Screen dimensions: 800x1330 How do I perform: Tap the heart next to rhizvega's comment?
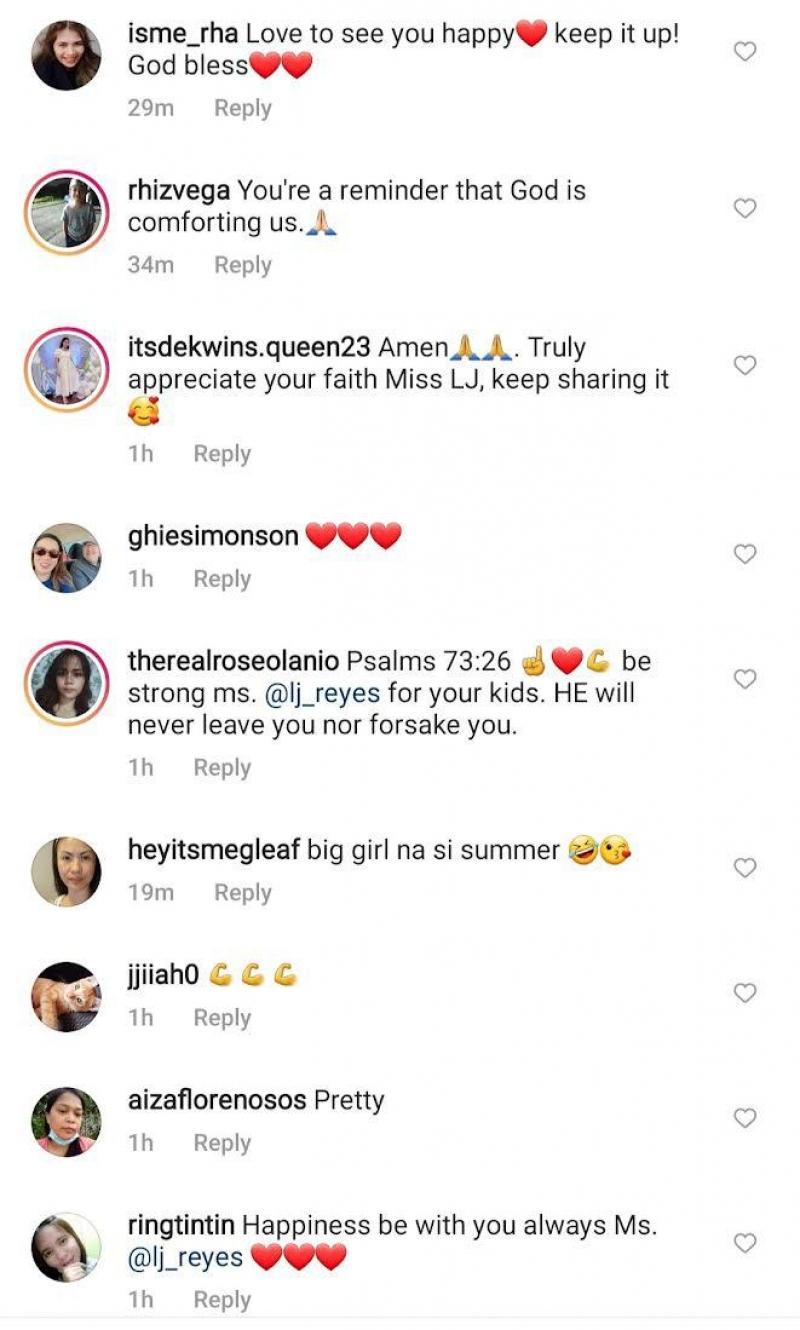point(745,209)
